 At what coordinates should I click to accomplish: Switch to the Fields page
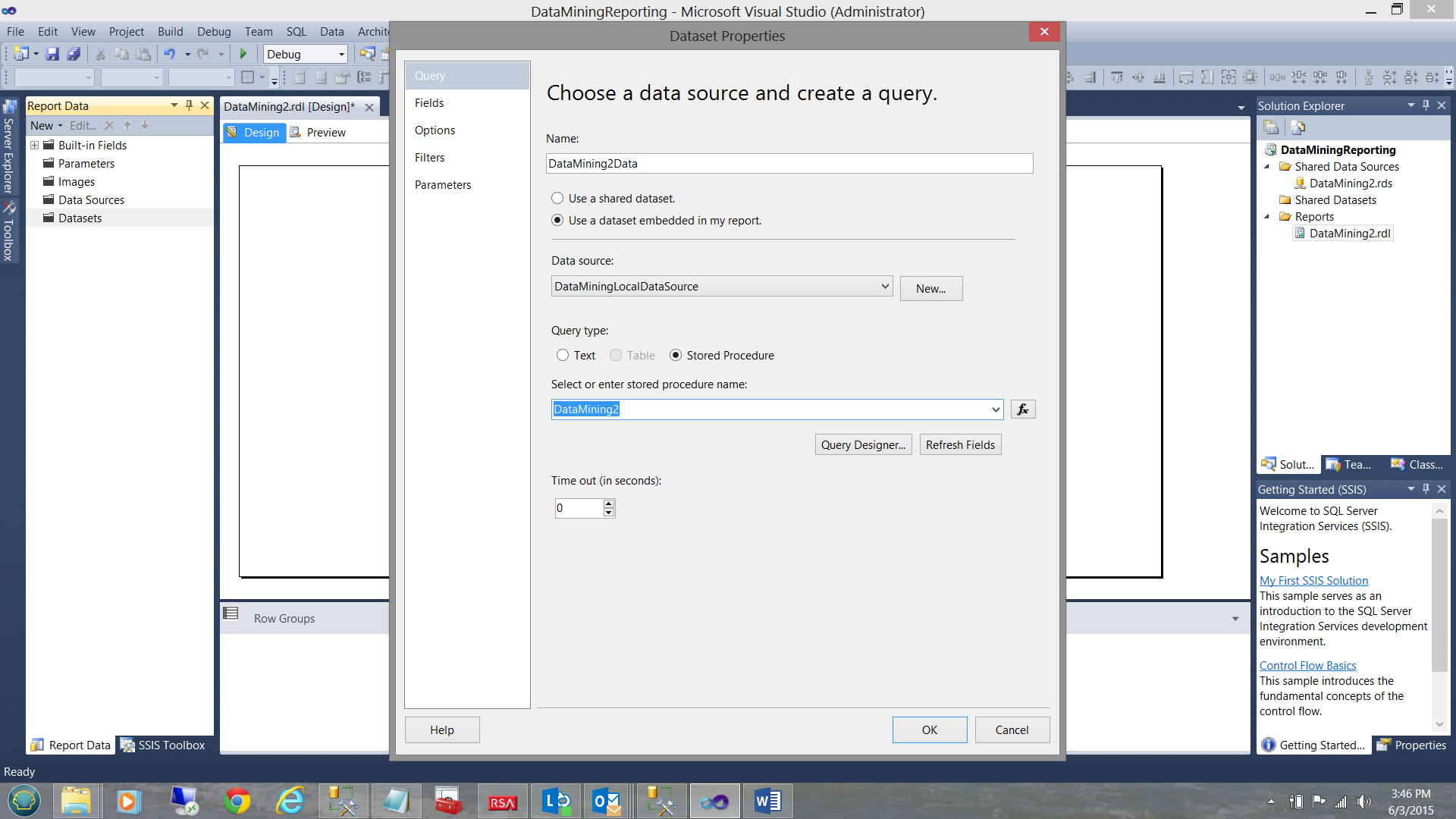pyautogui.click(x=429, y=103)
